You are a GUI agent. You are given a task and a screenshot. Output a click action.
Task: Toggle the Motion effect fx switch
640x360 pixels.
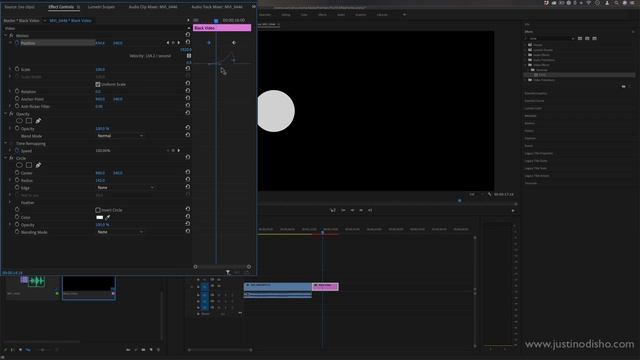11,36
